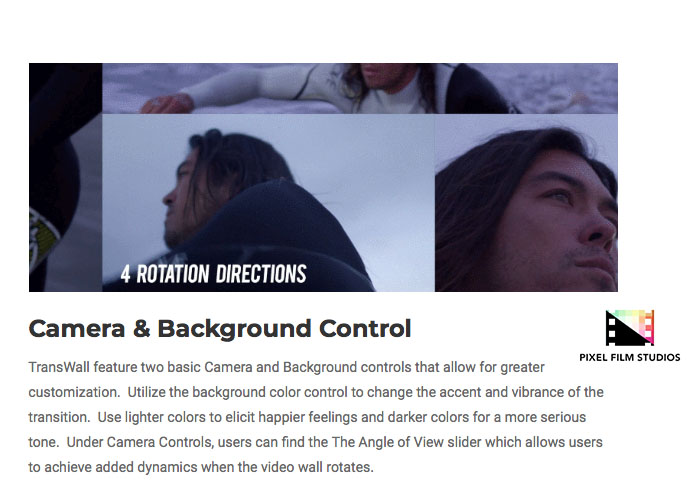Click the dark wetsuit panel at left edge

tap(65, 177)
